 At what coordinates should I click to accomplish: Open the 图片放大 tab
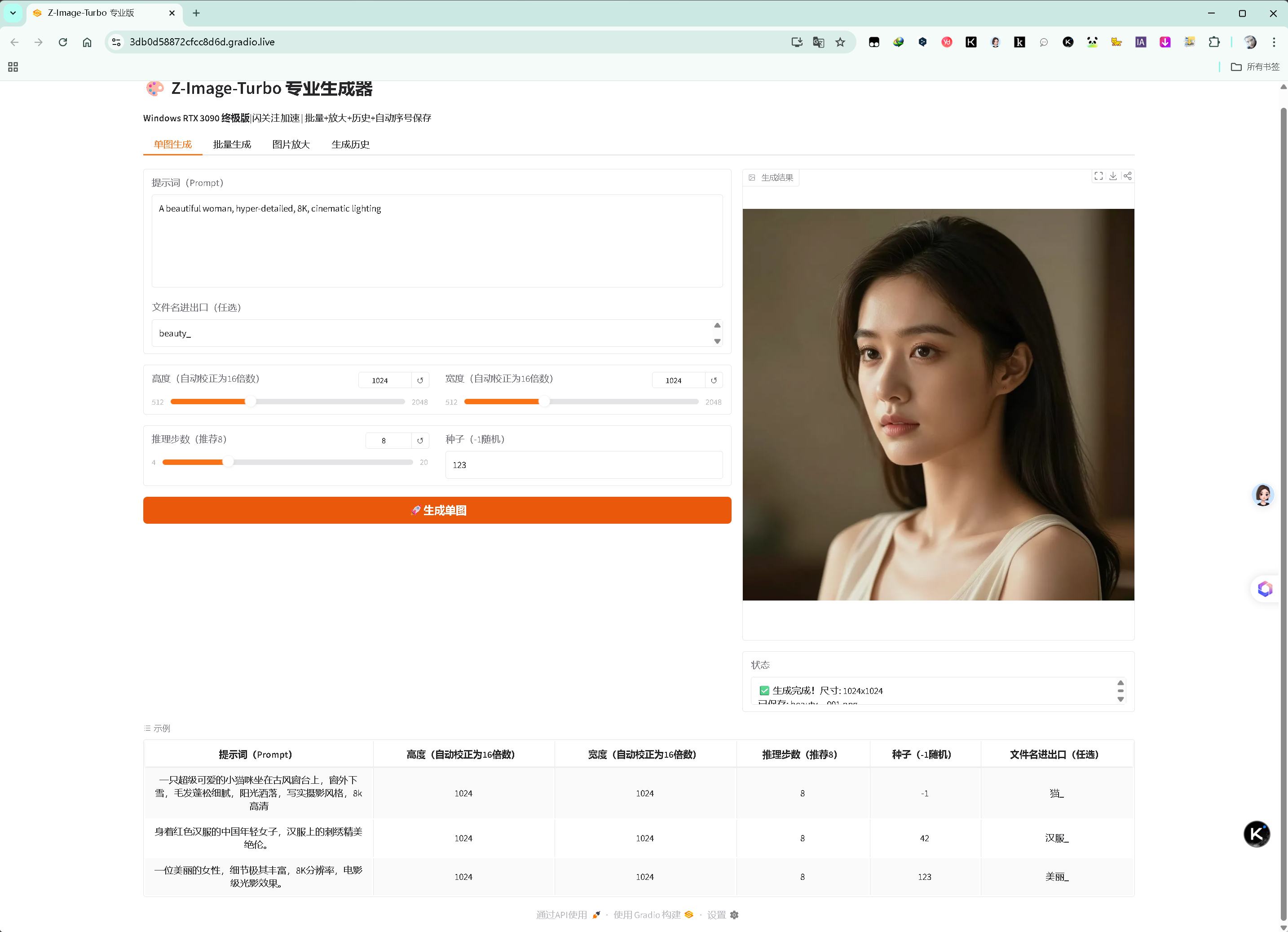tap(291, 144)
